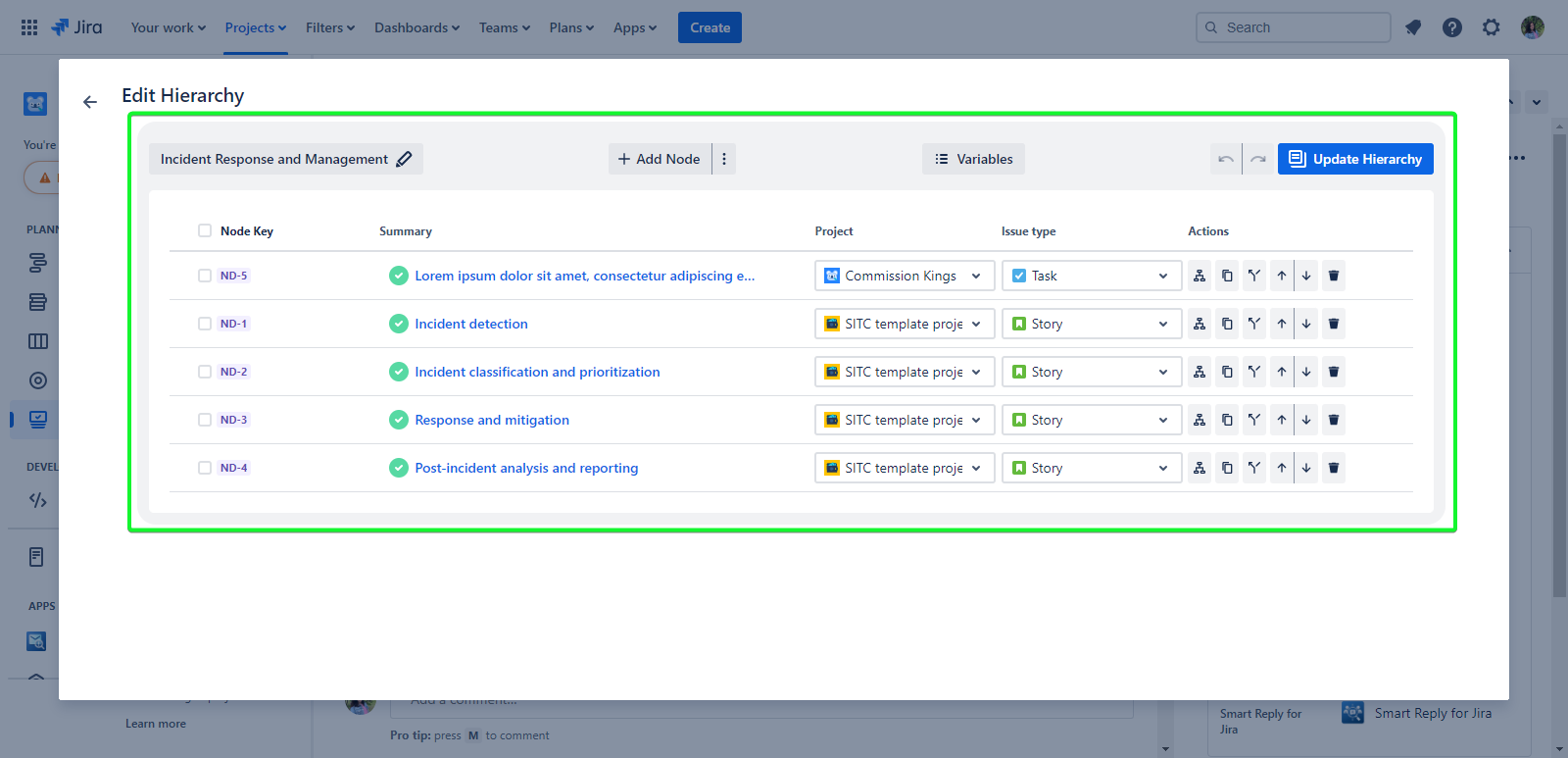Click the Update Hierarchy button
1568x758 pixels.
coord(1355,159)
